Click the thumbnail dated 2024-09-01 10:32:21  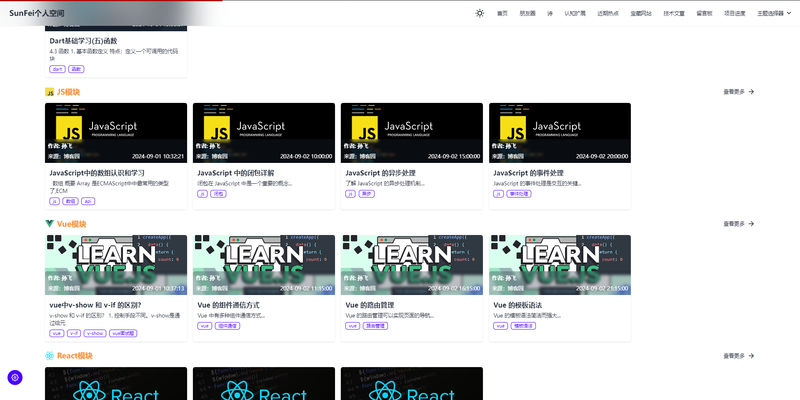pos(116,133)
